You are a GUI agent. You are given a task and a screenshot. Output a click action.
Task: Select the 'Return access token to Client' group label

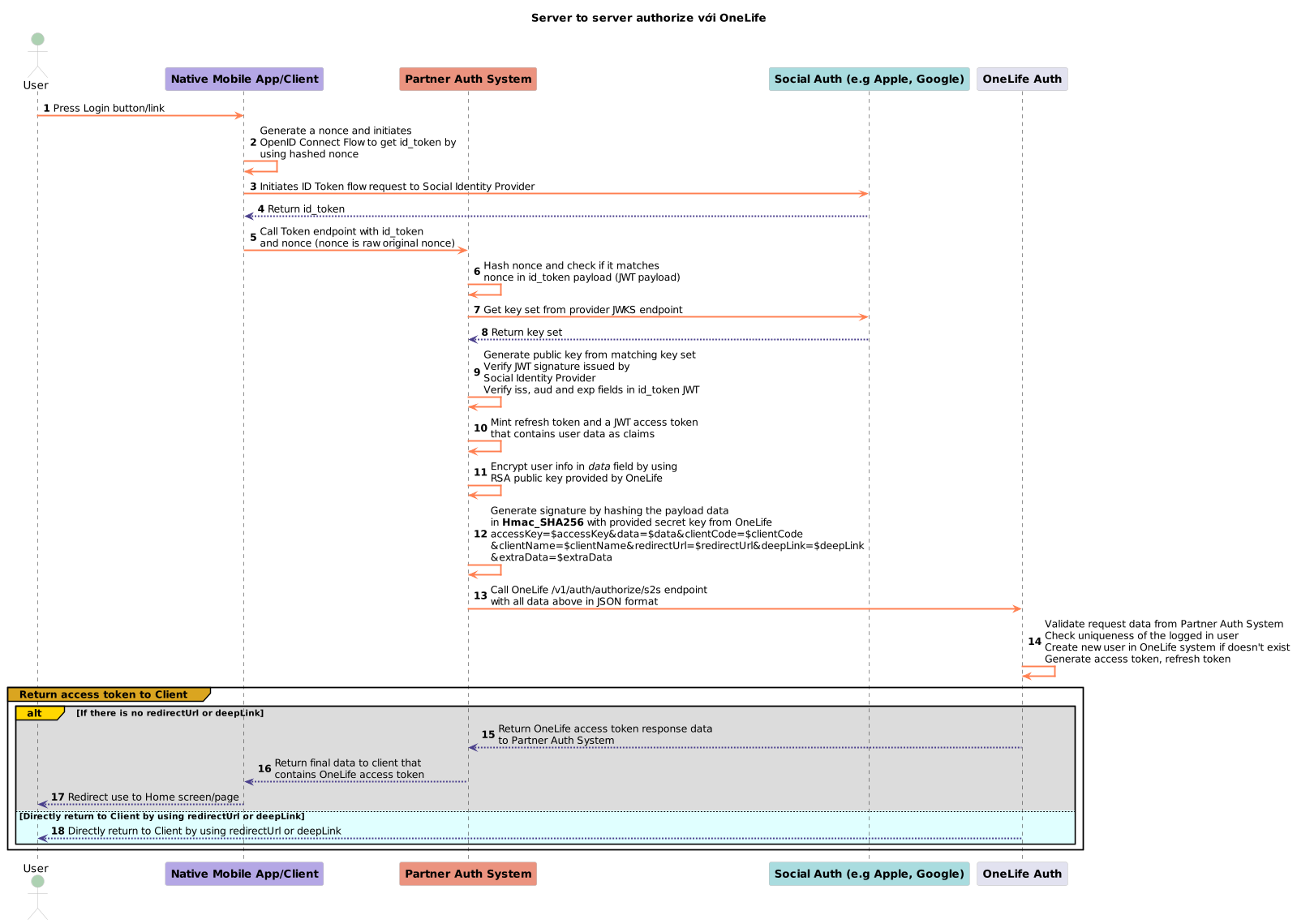click(x=104, y=694)
